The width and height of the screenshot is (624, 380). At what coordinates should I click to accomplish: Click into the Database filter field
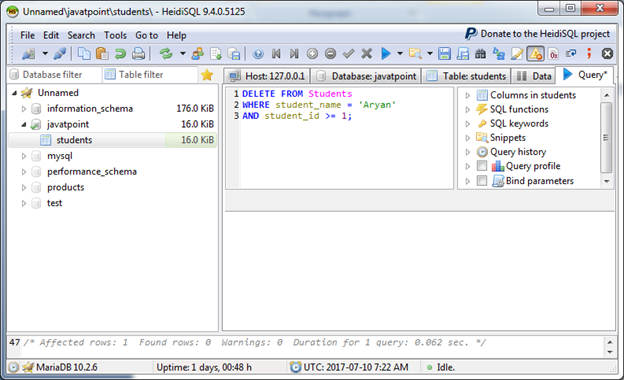point(55,74)
